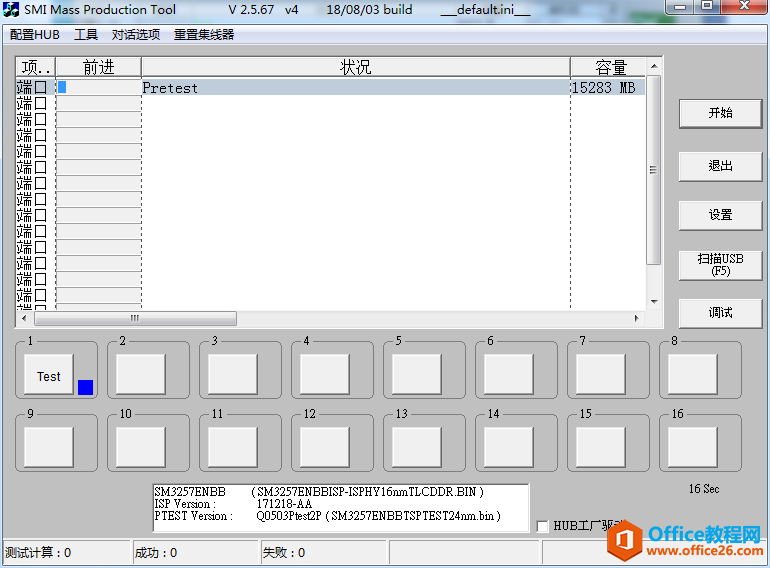
Task: Open the 重置集线器 menu
Action: (x=204, y=35)
